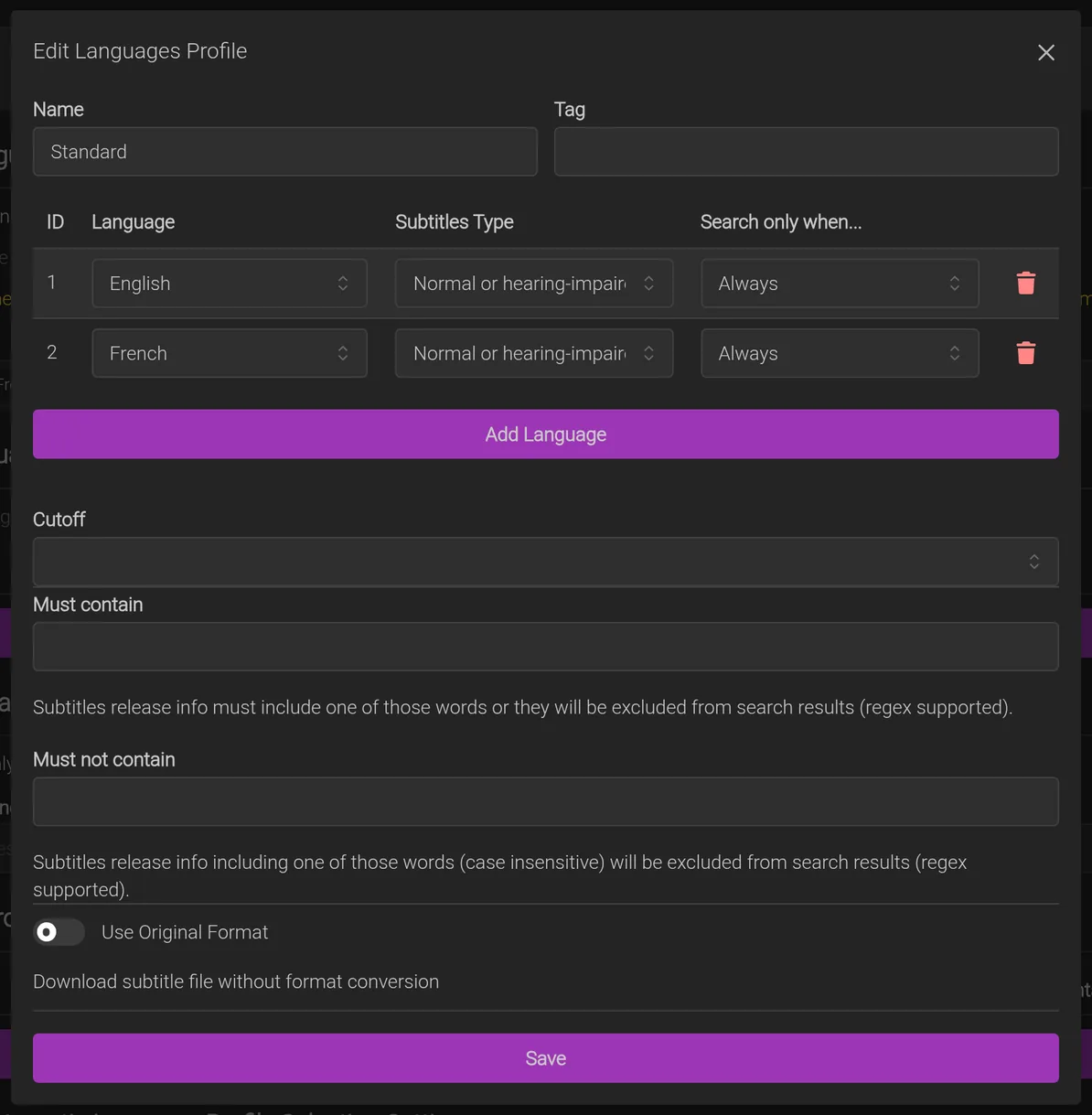Screen dimensions: 1092x1115
Task: Select the Use Original Format label
Action: coord(185,932)
